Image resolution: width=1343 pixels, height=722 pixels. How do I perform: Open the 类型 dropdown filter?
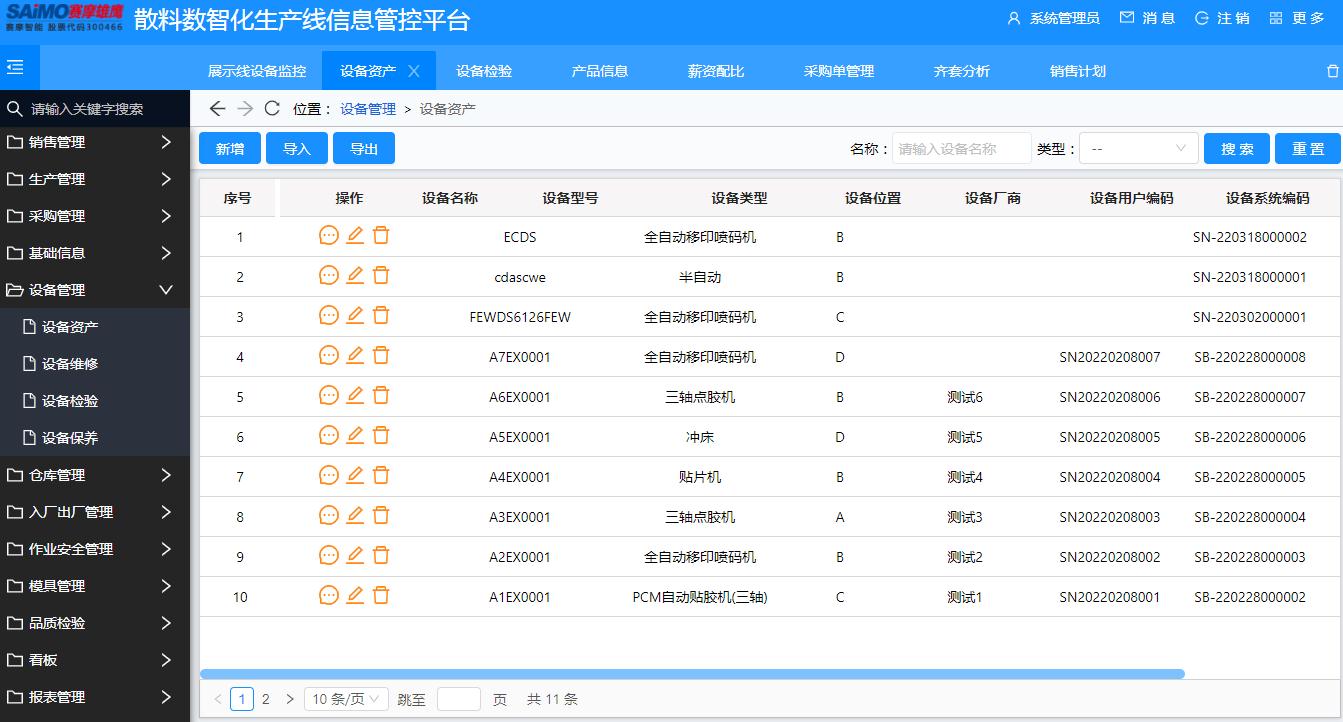coord(1138,147)
